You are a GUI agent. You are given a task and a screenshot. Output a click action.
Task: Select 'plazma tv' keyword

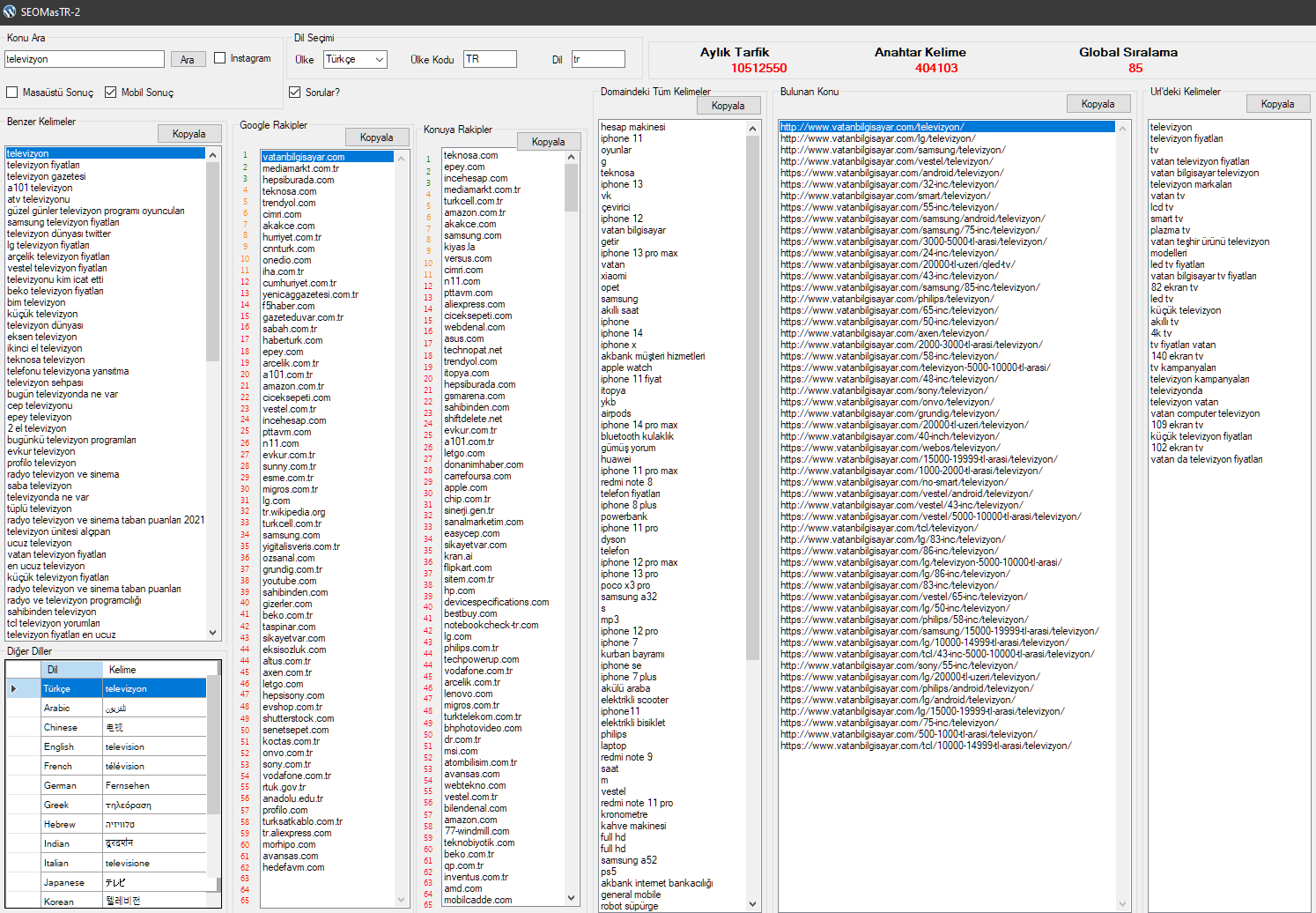(x=1170, y=230)
